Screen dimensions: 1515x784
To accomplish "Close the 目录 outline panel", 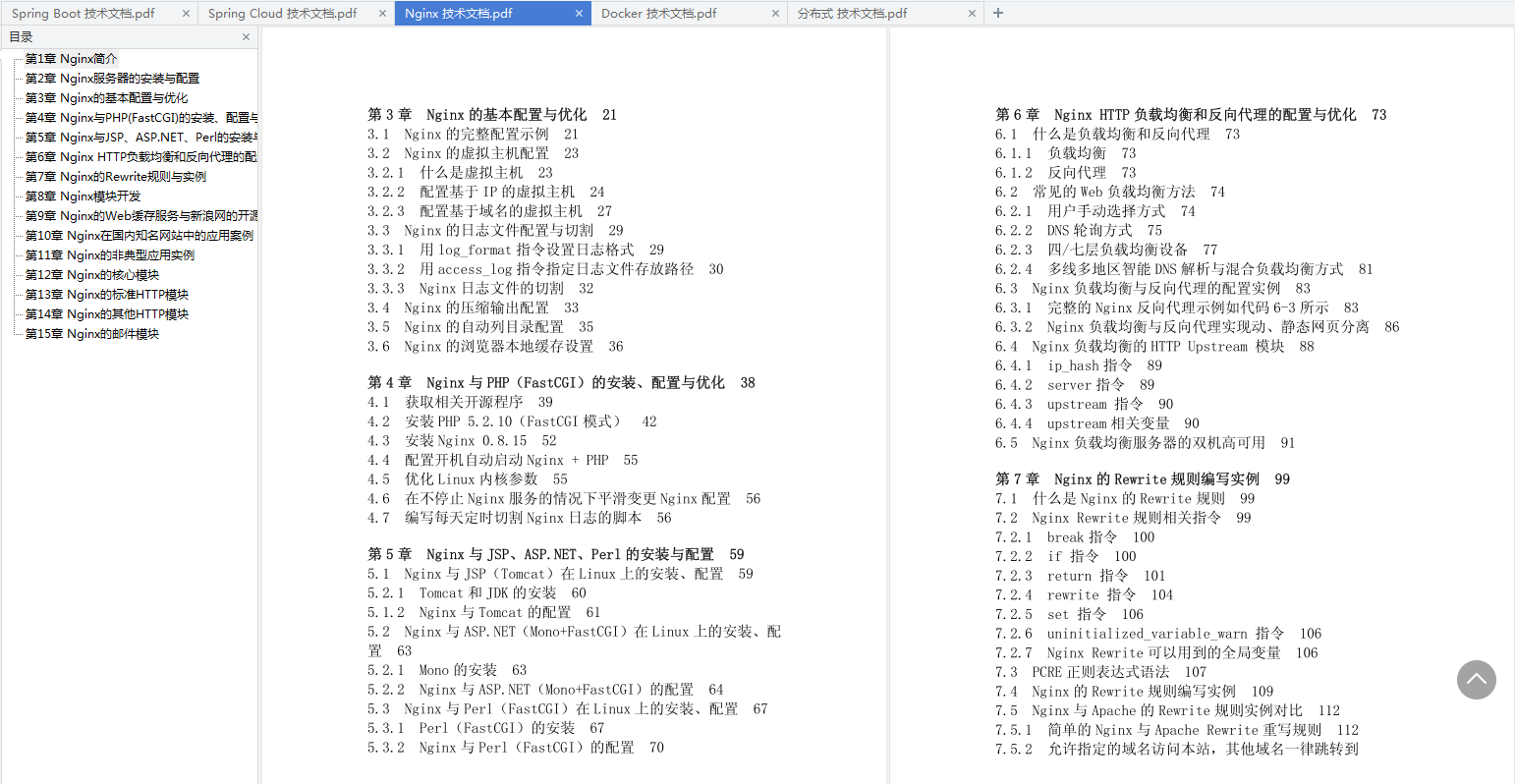I will point(246,37).
